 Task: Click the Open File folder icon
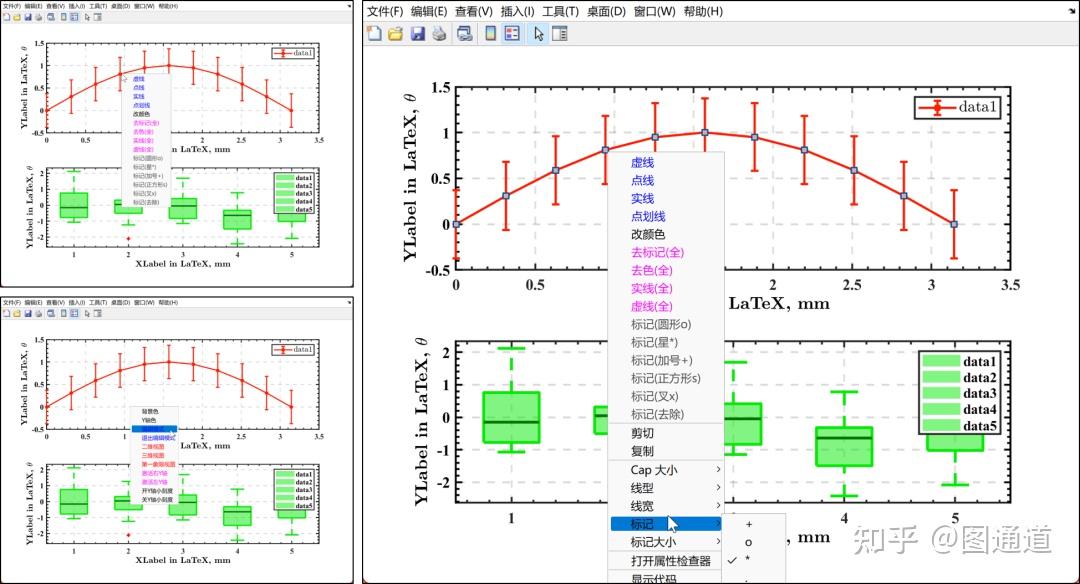(x=396, y=33)
